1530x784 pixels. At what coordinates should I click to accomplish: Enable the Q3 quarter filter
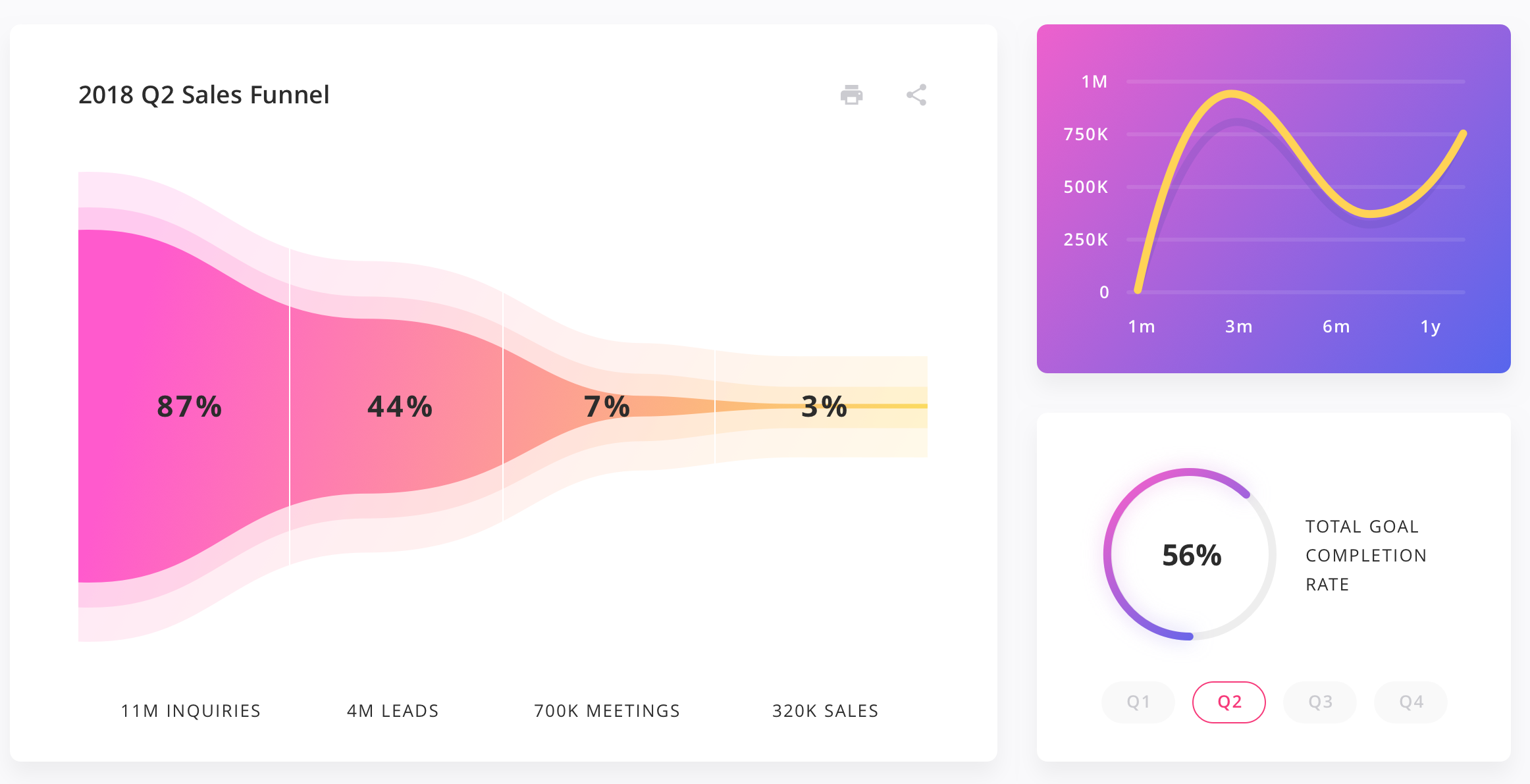[1320, 702]
